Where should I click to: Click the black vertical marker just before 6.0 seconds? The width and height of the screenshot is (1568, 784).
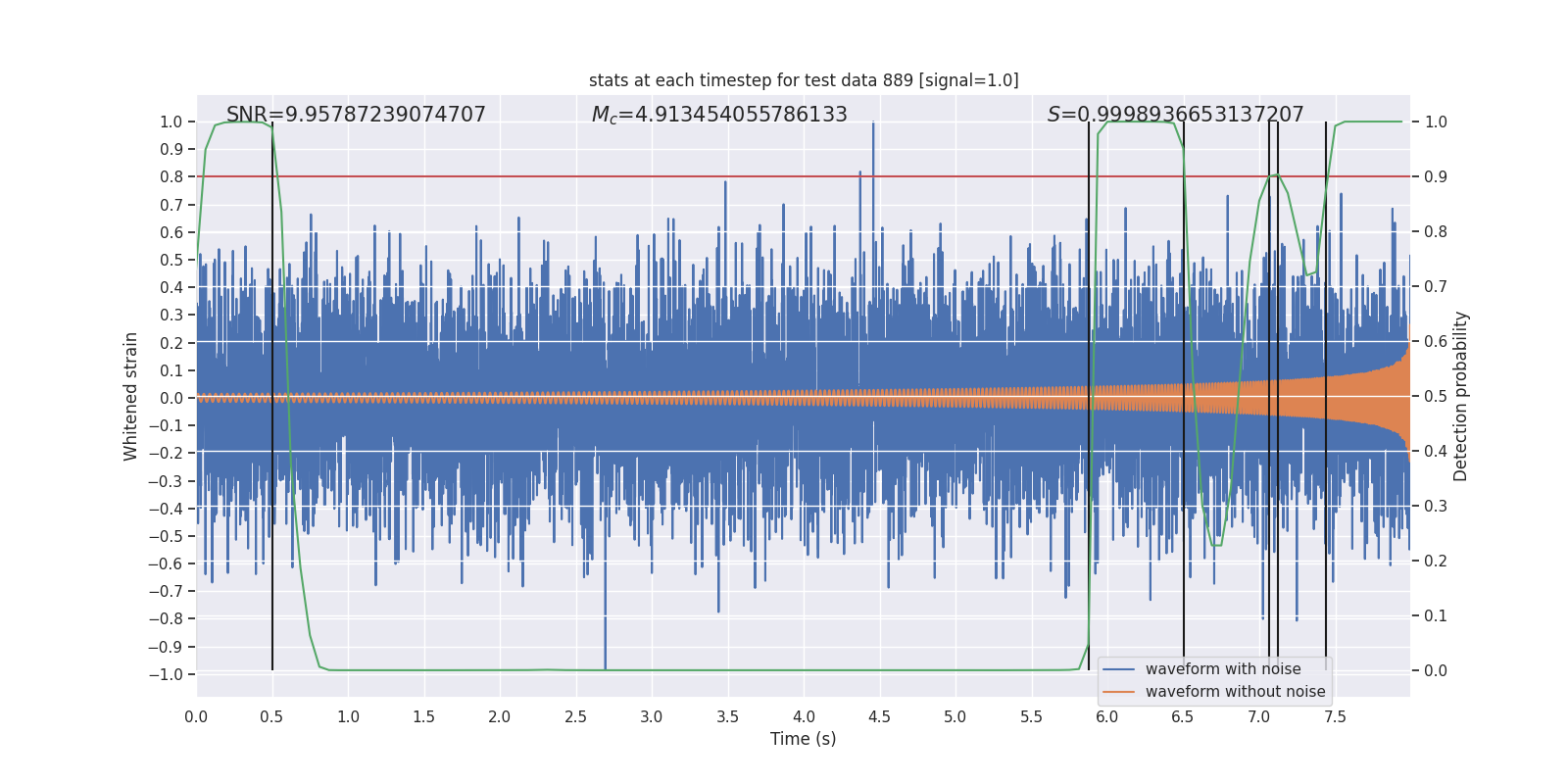(1089, 396)
